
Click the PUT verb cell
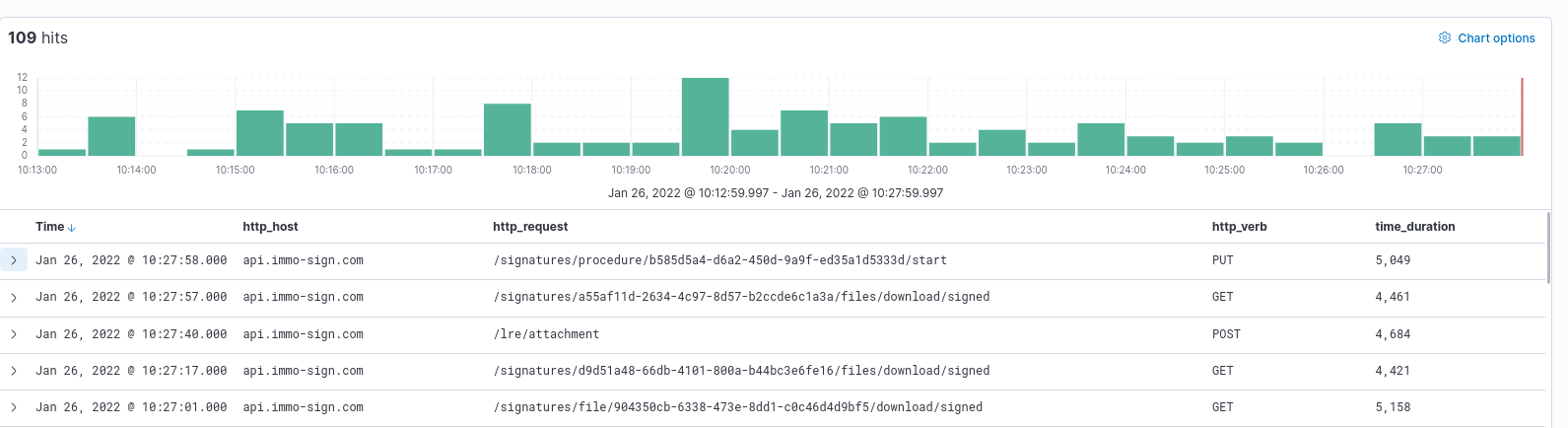point(1222,260)
